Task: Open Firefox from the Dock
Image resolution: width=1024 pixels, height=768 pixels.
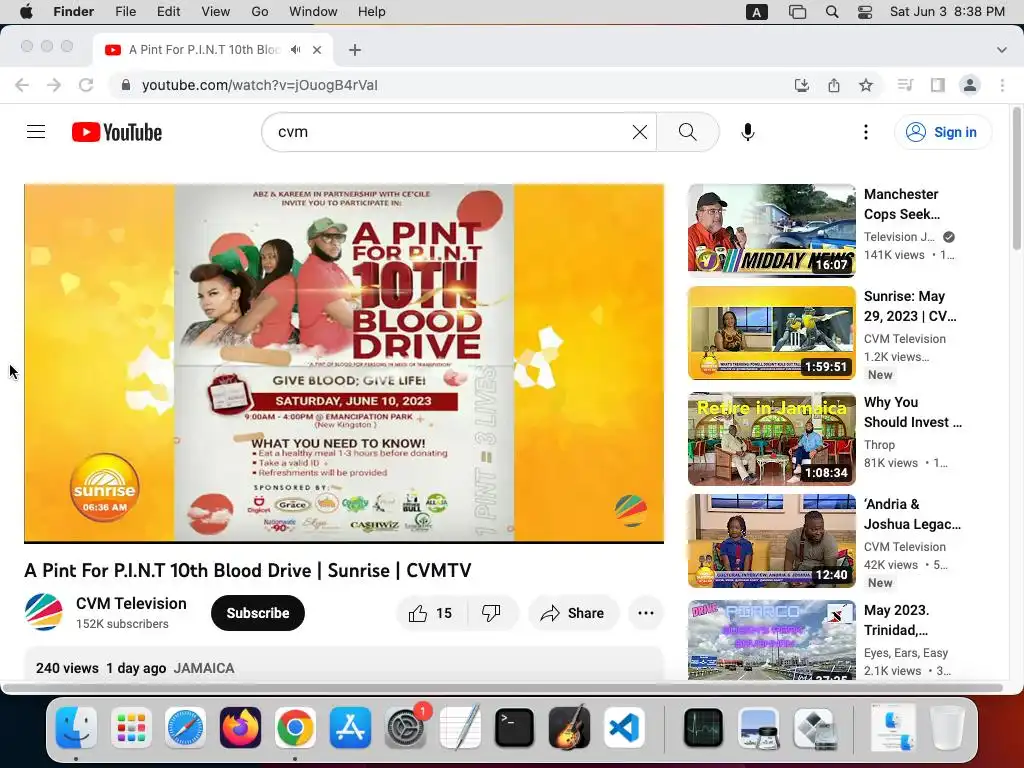Action: coord(240,727)
